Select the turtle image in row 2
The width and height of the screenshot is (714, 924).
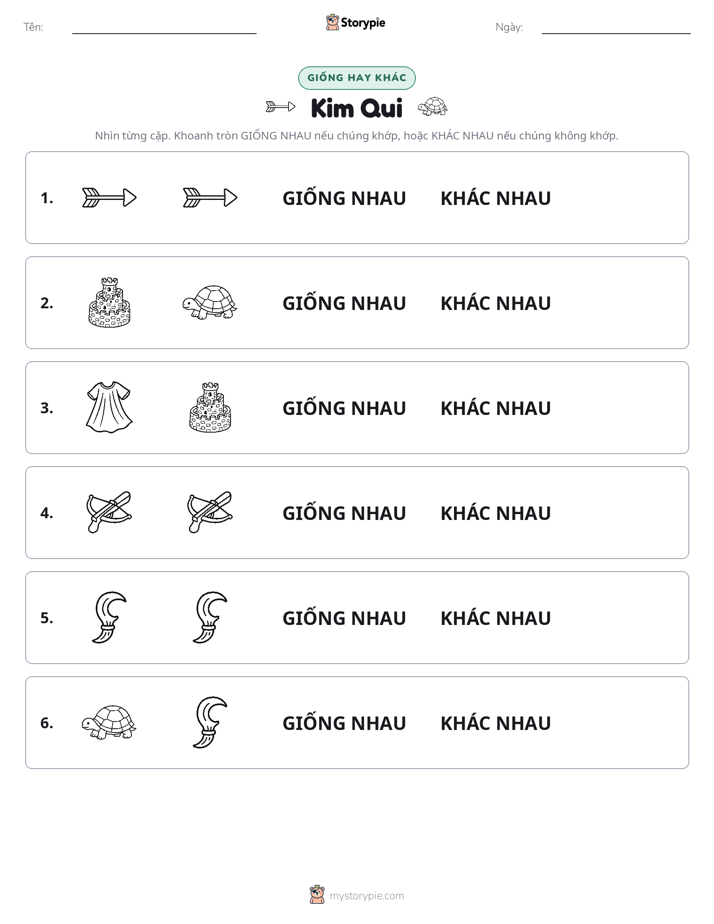pos(210,302)
